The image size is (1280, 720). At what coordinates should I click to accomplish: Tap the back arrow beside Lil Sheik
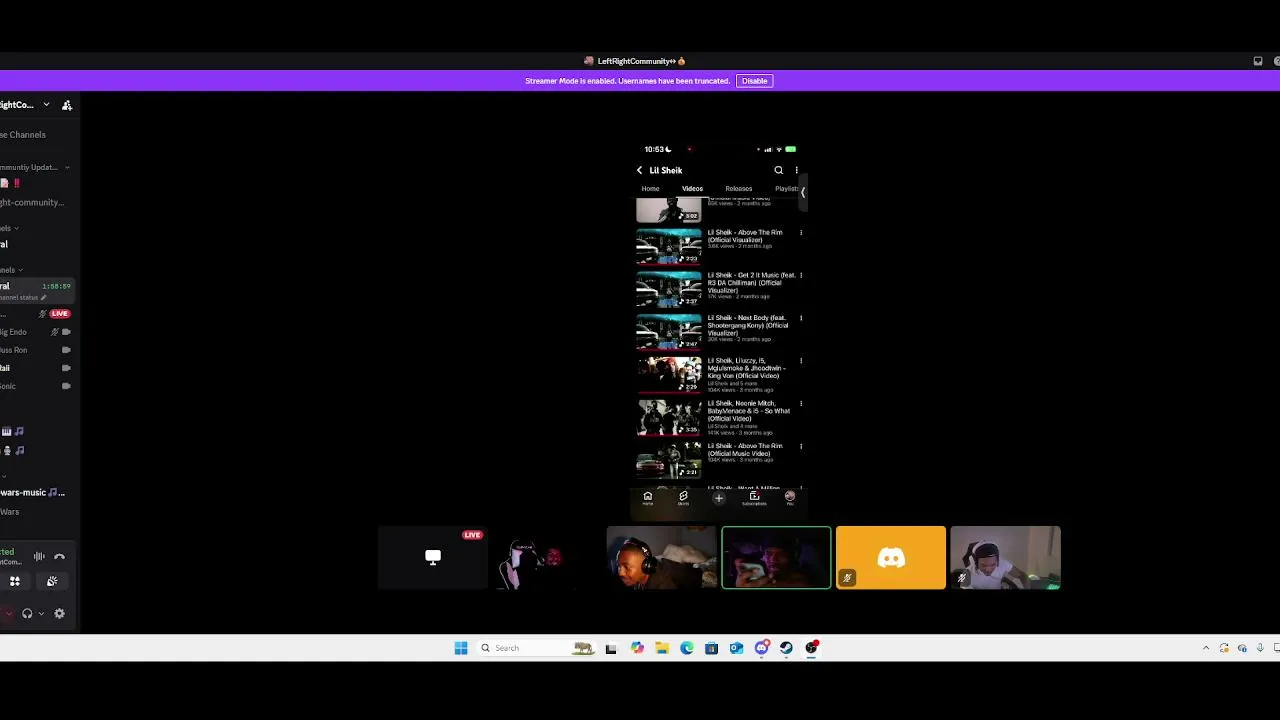point(640,171)
